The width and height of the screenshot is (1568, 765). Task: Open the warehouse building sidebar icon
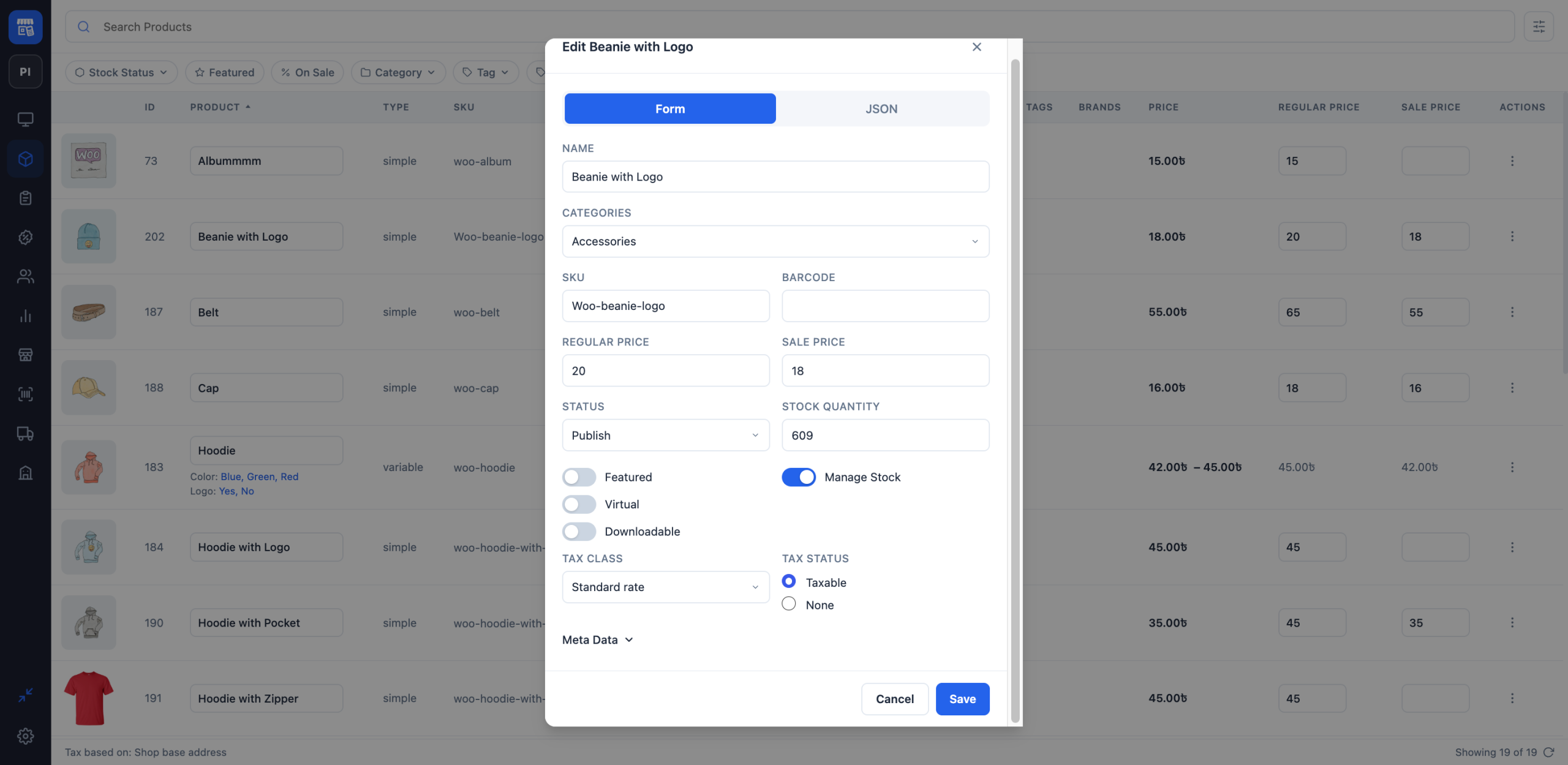click(x=25, y=473)
